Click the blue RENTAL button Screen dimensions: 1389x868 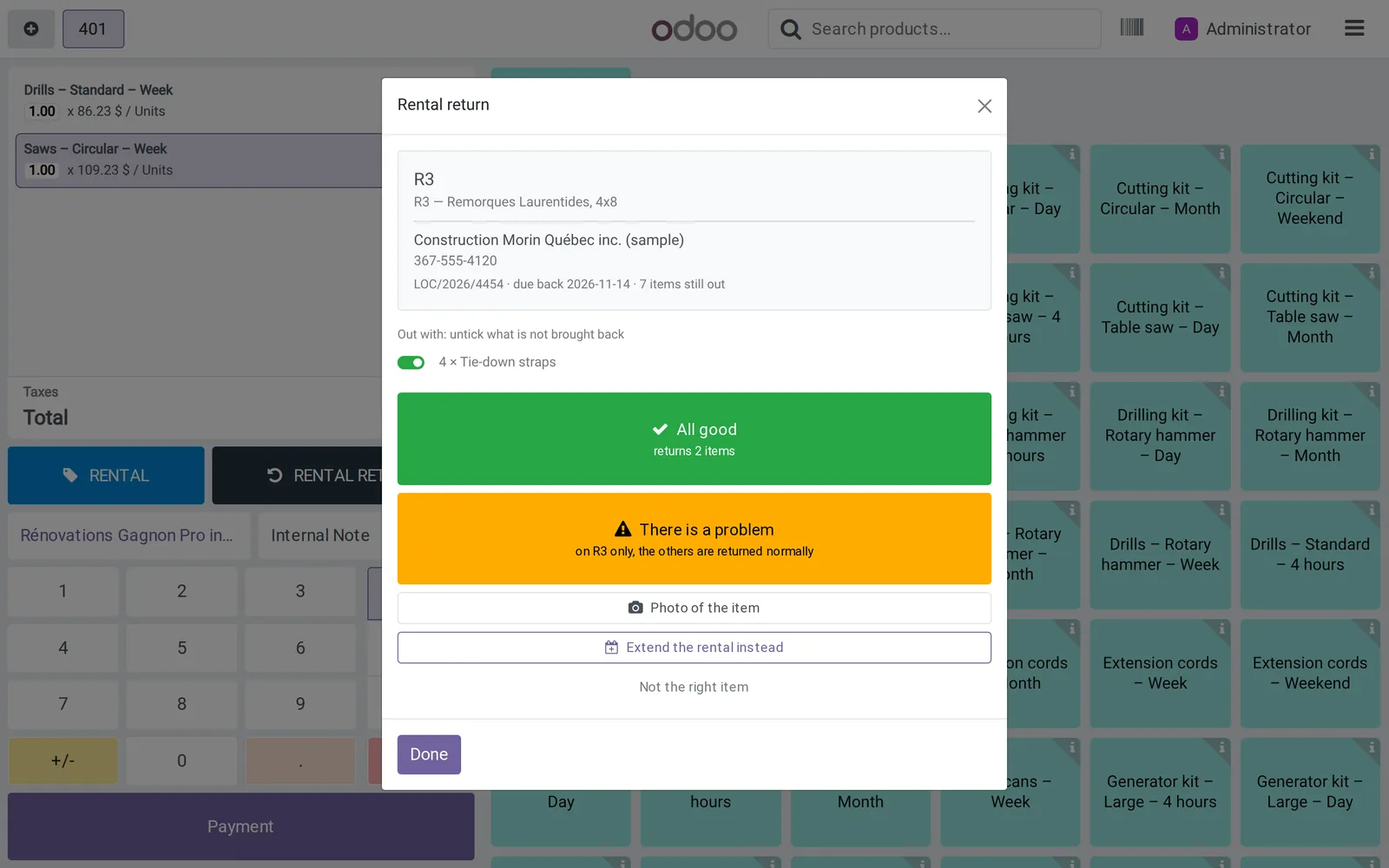coord(106,476)
